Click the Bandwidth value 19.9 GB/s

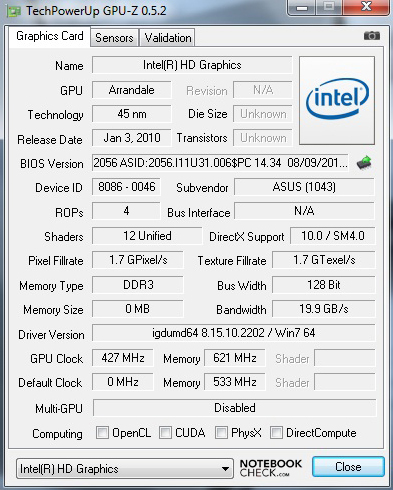coord(324,309)
